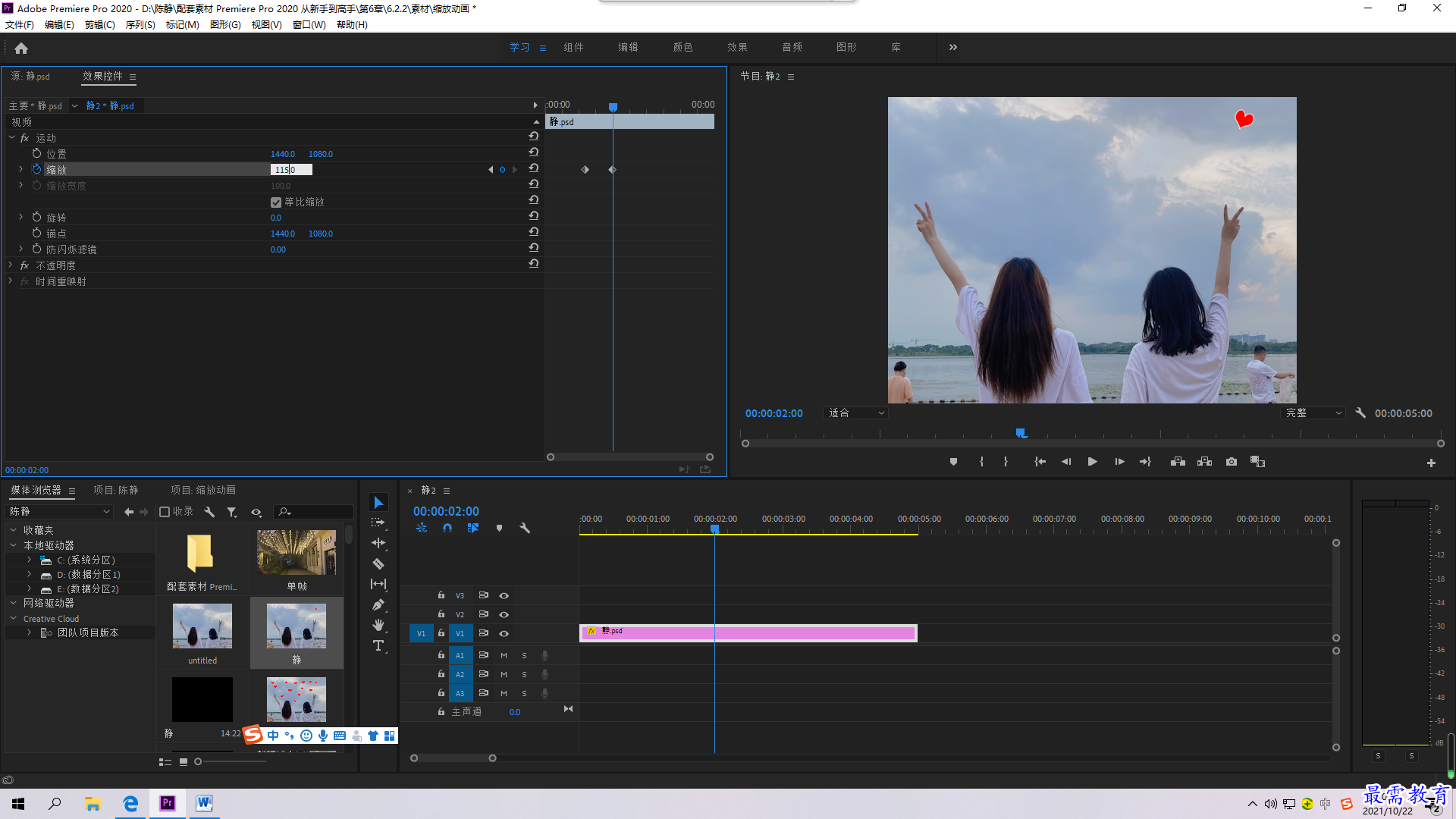
Task: Open the button editor plus icon
Action: point(1431,463)
